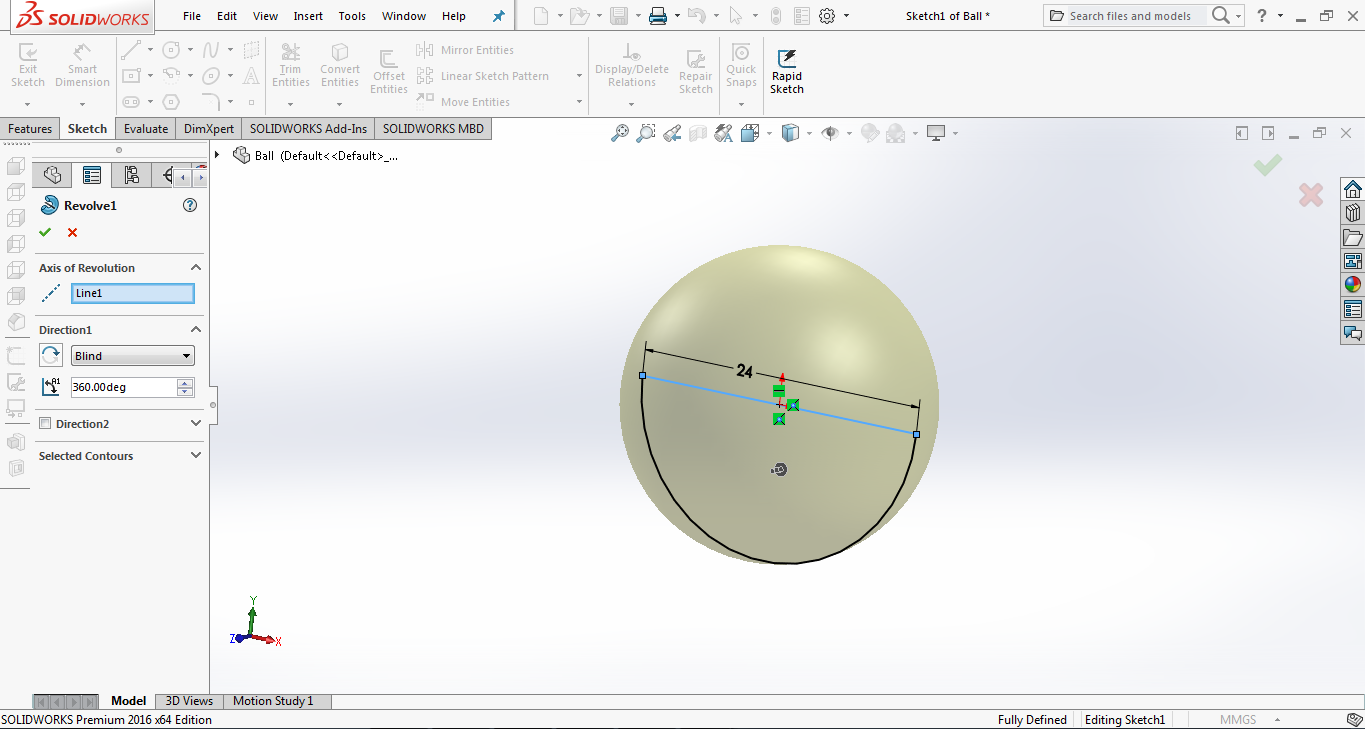Screen dimensions: 1365x729
Task: Switch to the ConfigurationManager tab
Action: (131, 176)
